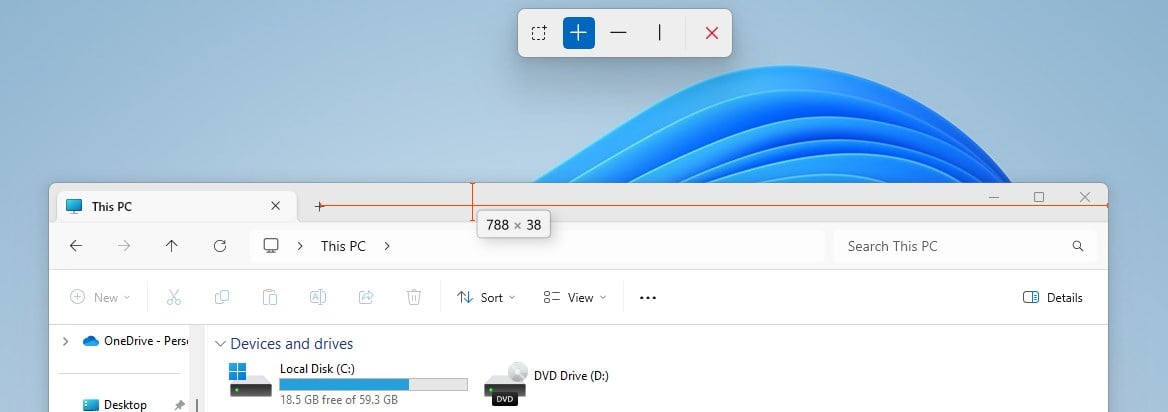
Task: Click the Share icon
Action: 366,297
